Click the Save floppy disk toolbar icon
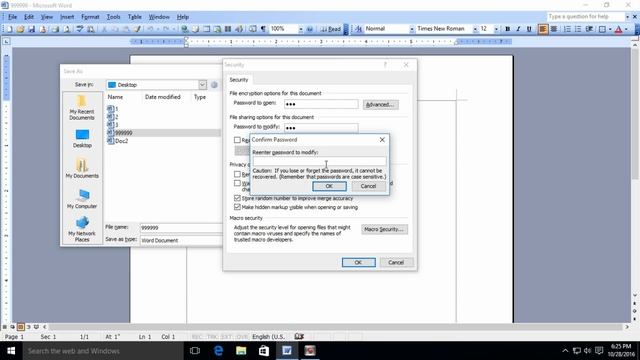This screenshot has width=640, height=360. (31, 29)
